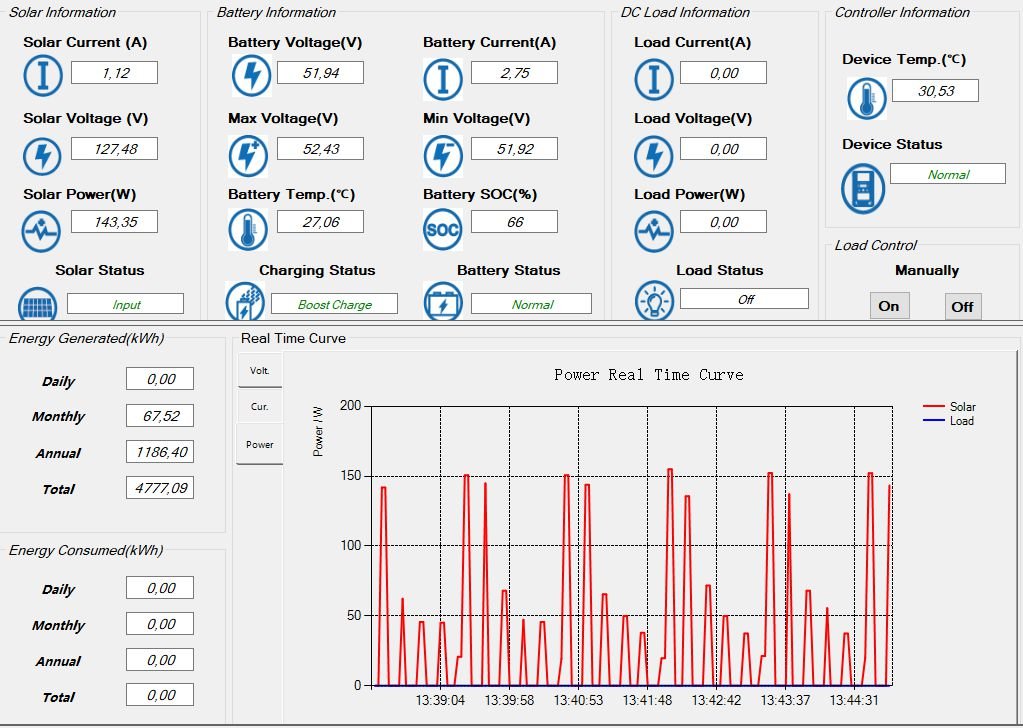Click the Solar legend entry on chart
Image resolution: width=1023 pixels, height=728 pixels.
coord(949,406)
